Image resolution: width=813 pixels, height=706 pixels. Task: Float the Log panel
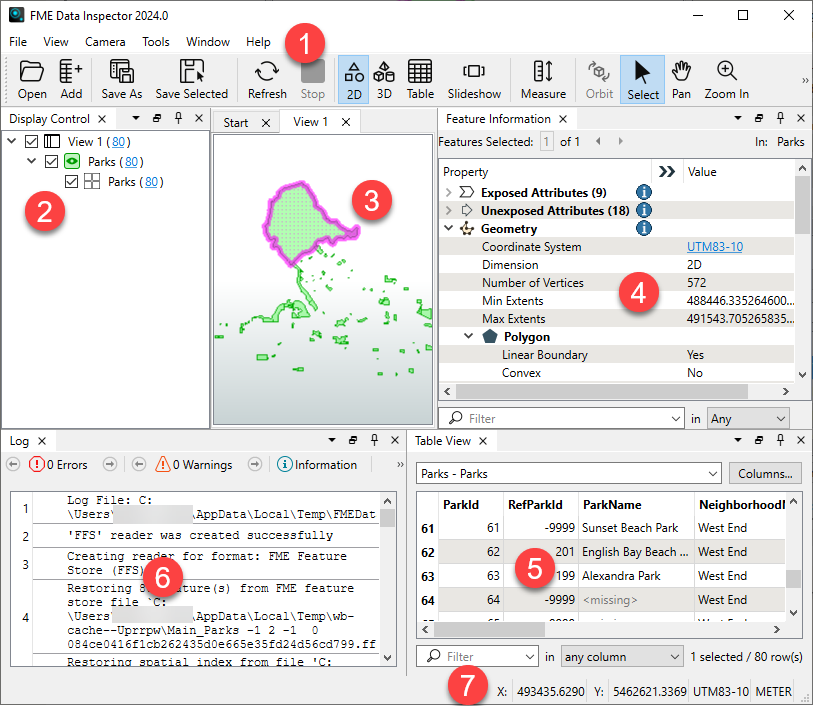(353, 440)
